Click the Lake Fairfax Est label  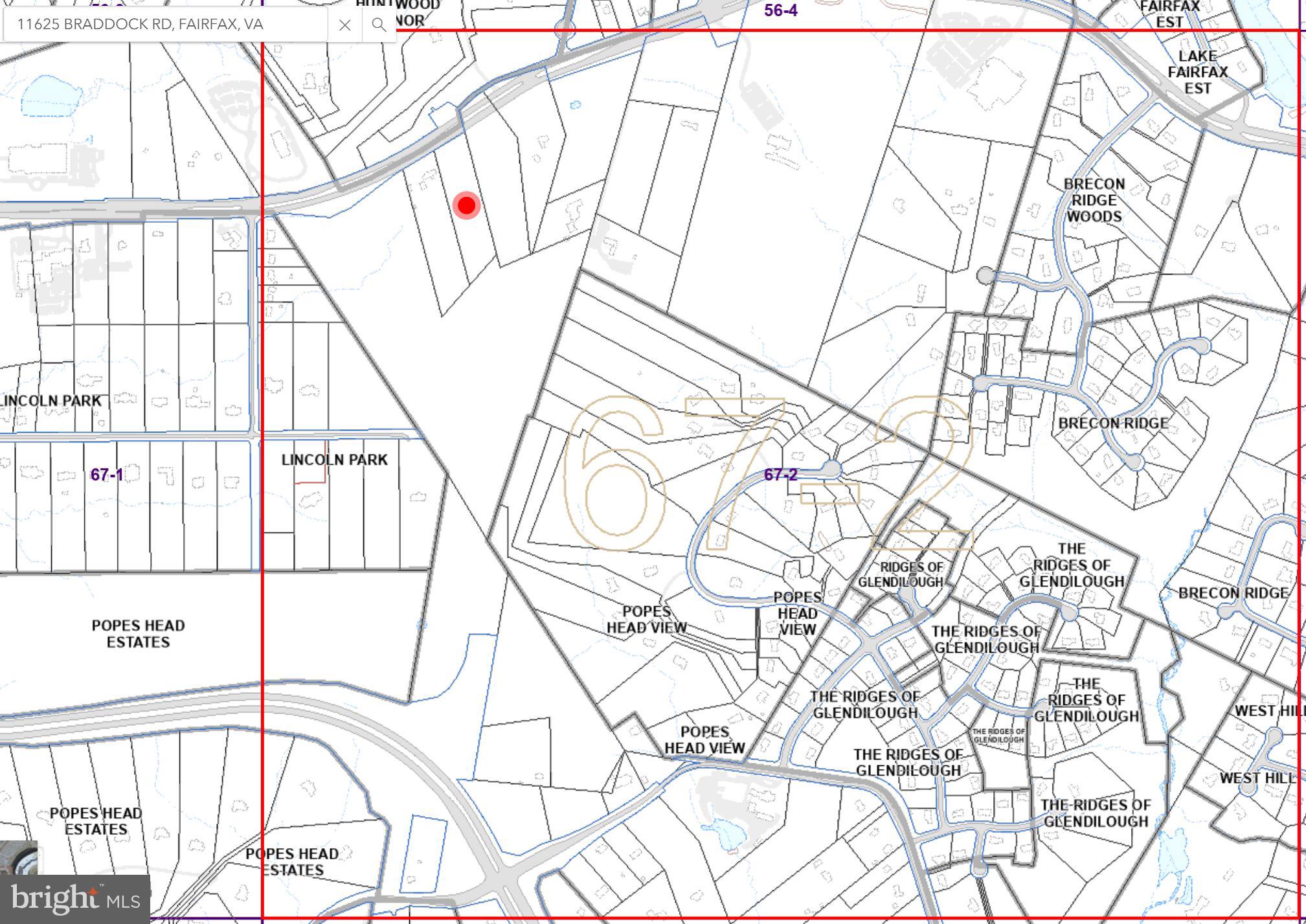[1197, 71]
